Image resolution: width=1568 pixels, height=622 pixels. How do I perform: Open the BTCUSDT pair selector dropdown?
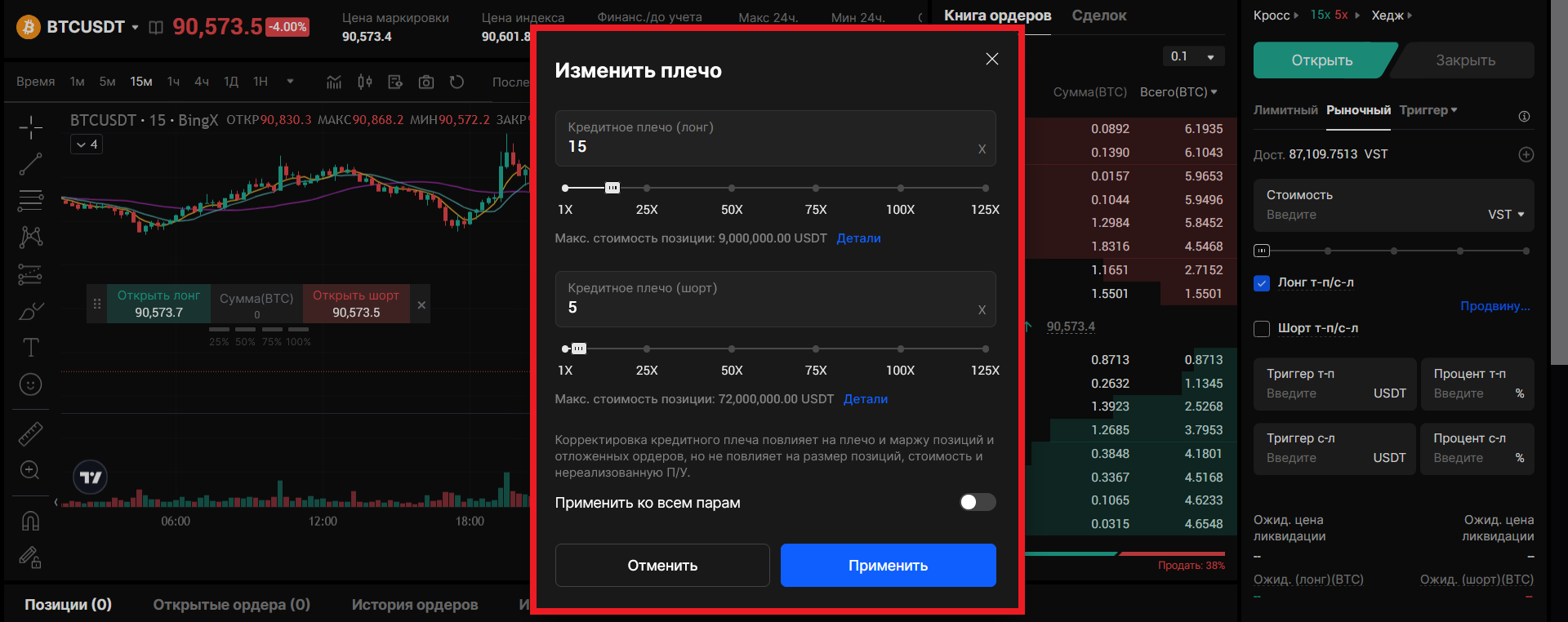tap(135, 28)
